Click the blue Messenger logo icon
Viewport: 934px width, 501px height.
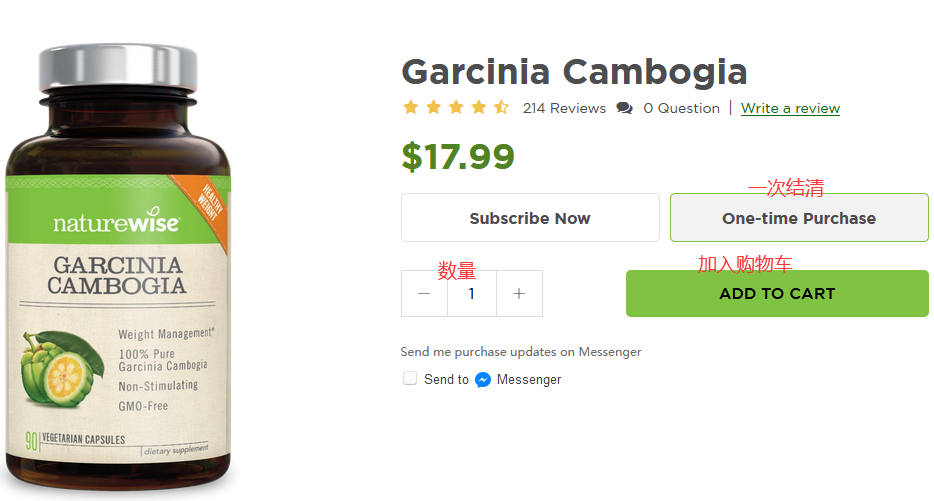pyautogui.click(x=483, y=380)
